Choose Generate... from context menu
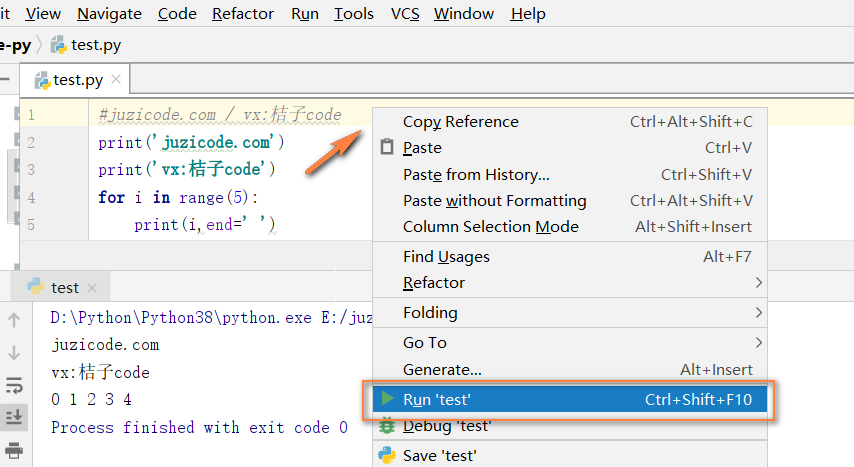 click(570, 369)
